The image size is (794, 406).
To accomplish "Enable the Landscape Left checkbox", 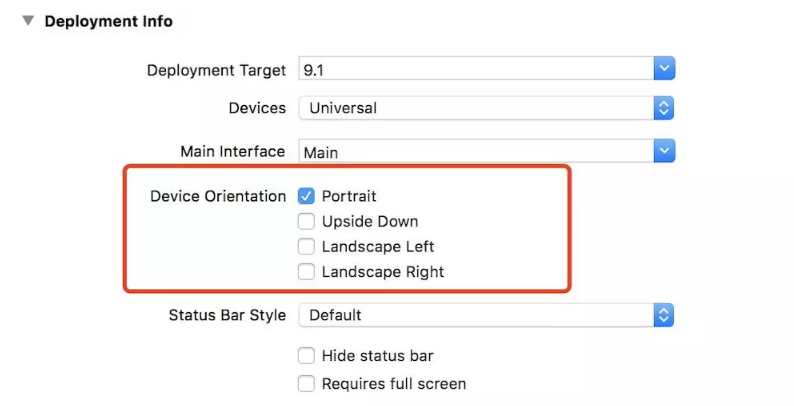I will pyautogui.click(x=306, y=246).
